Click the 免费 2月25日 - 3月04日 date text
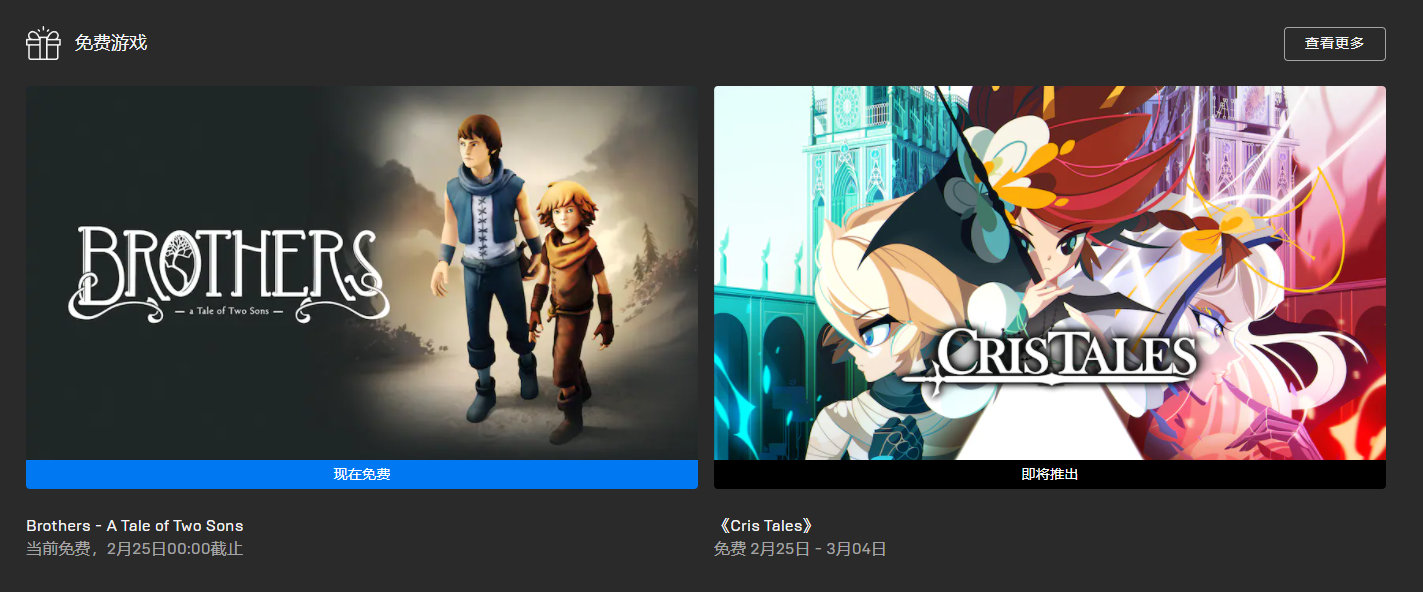The height and width of the screenshot is (592, 1423). pyautogui.click(x=800, y=549)
